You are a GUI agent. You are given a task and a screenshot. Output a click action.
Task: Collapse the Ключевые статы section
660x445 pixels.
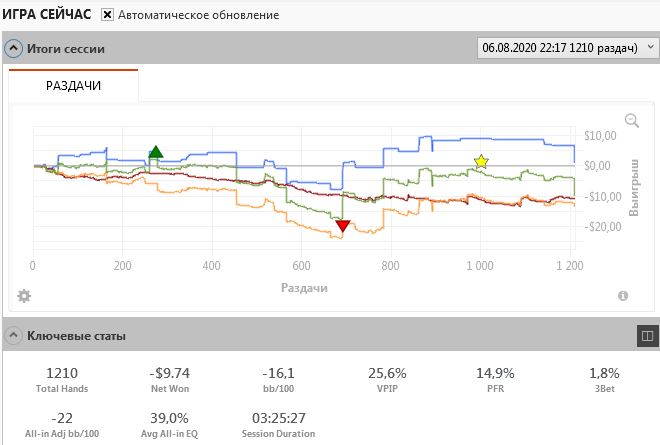(13, 336)
